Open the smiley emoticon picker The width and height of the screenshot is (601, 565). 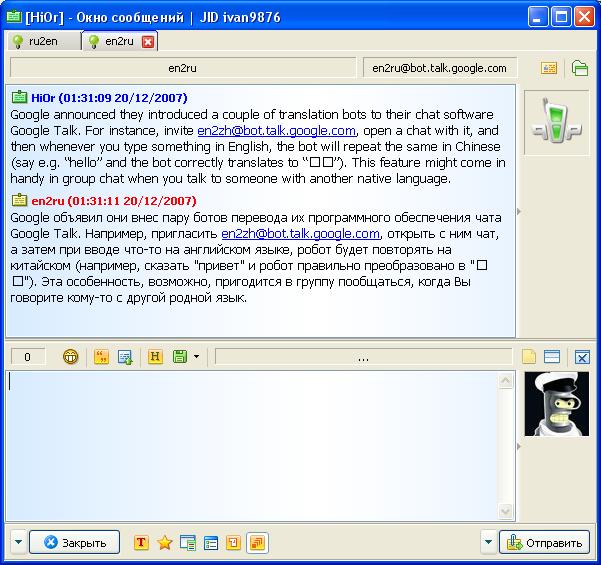click(x=71, y=356)
